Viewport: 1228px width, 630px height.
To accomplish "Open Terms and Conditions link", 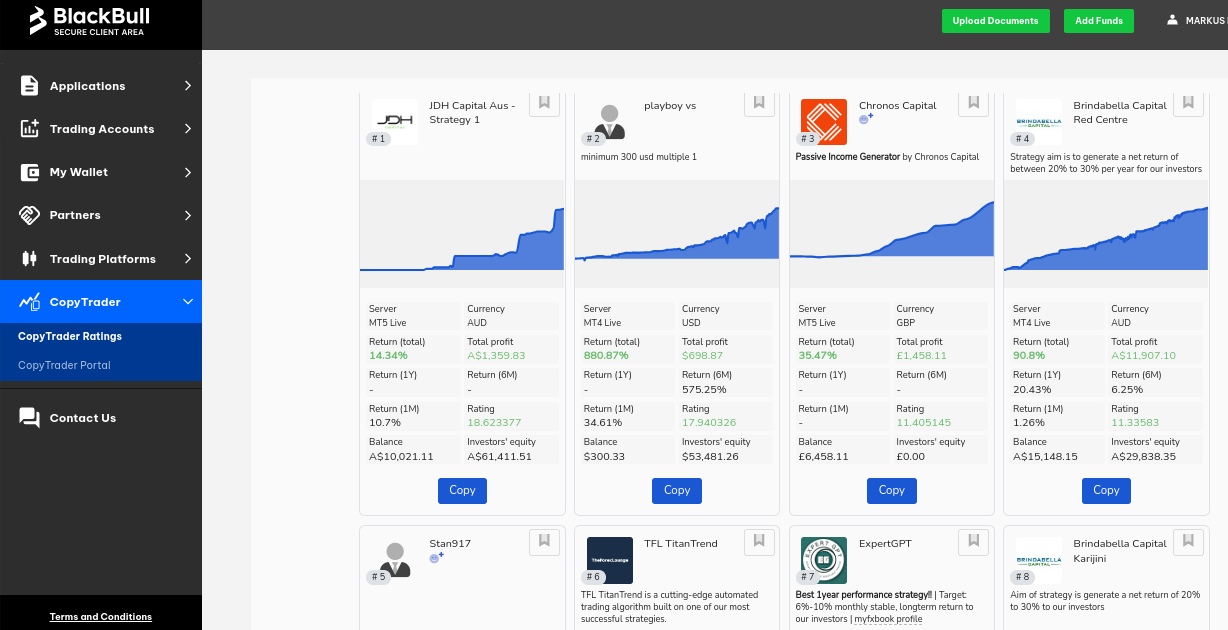I will tap(101, 617).
